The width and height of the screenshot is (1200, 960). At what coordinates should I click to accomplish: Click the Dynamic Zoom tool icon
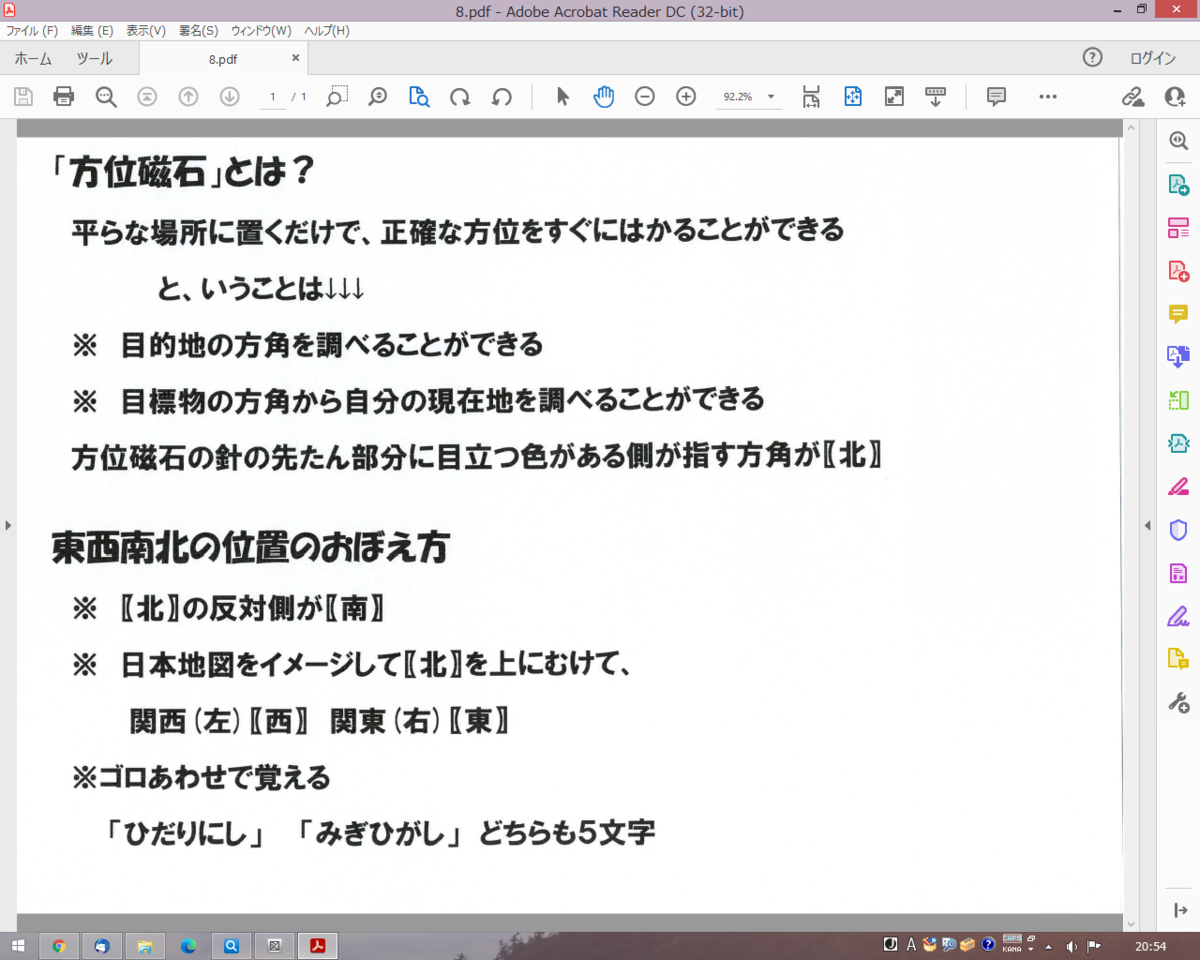378,97
